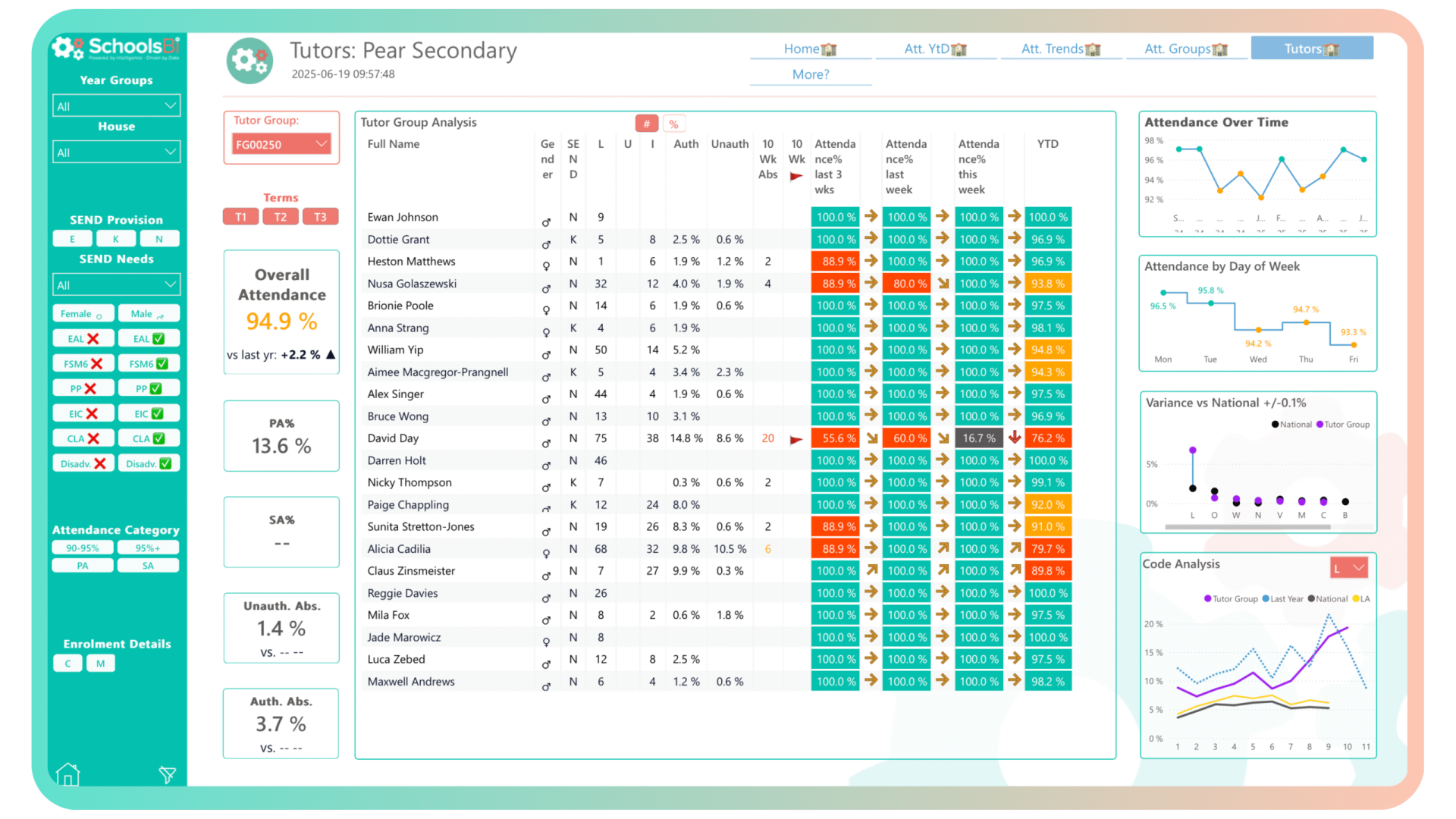
Task: Click the 10 week flag column header
Action: 796,159
